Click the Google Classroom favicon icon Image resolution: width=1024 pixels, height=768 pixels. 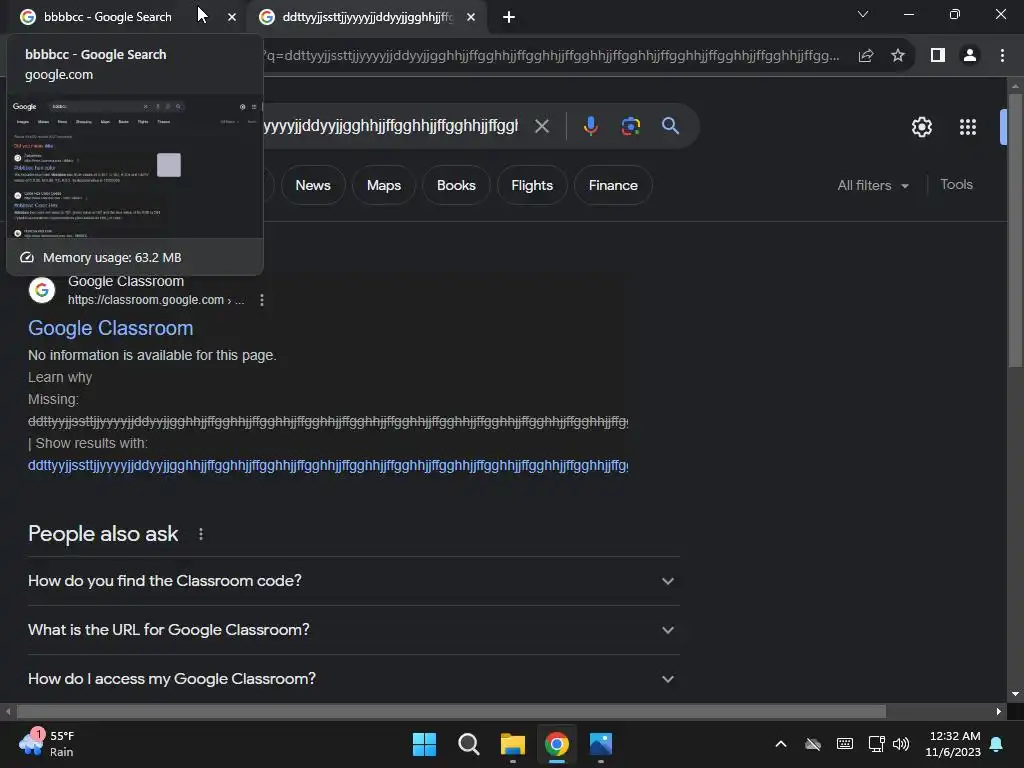(42, 290)
